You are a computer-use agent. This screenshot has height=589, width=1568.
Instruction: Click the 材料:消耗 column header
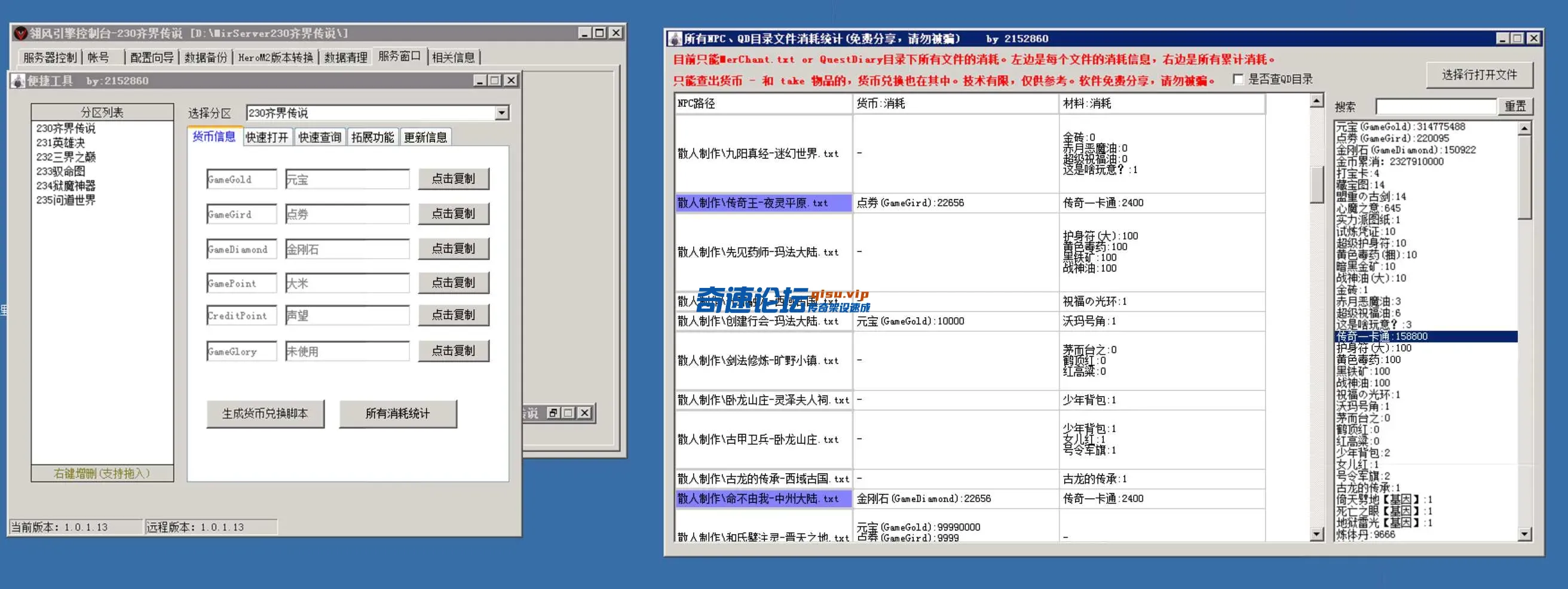point(1162,103)
